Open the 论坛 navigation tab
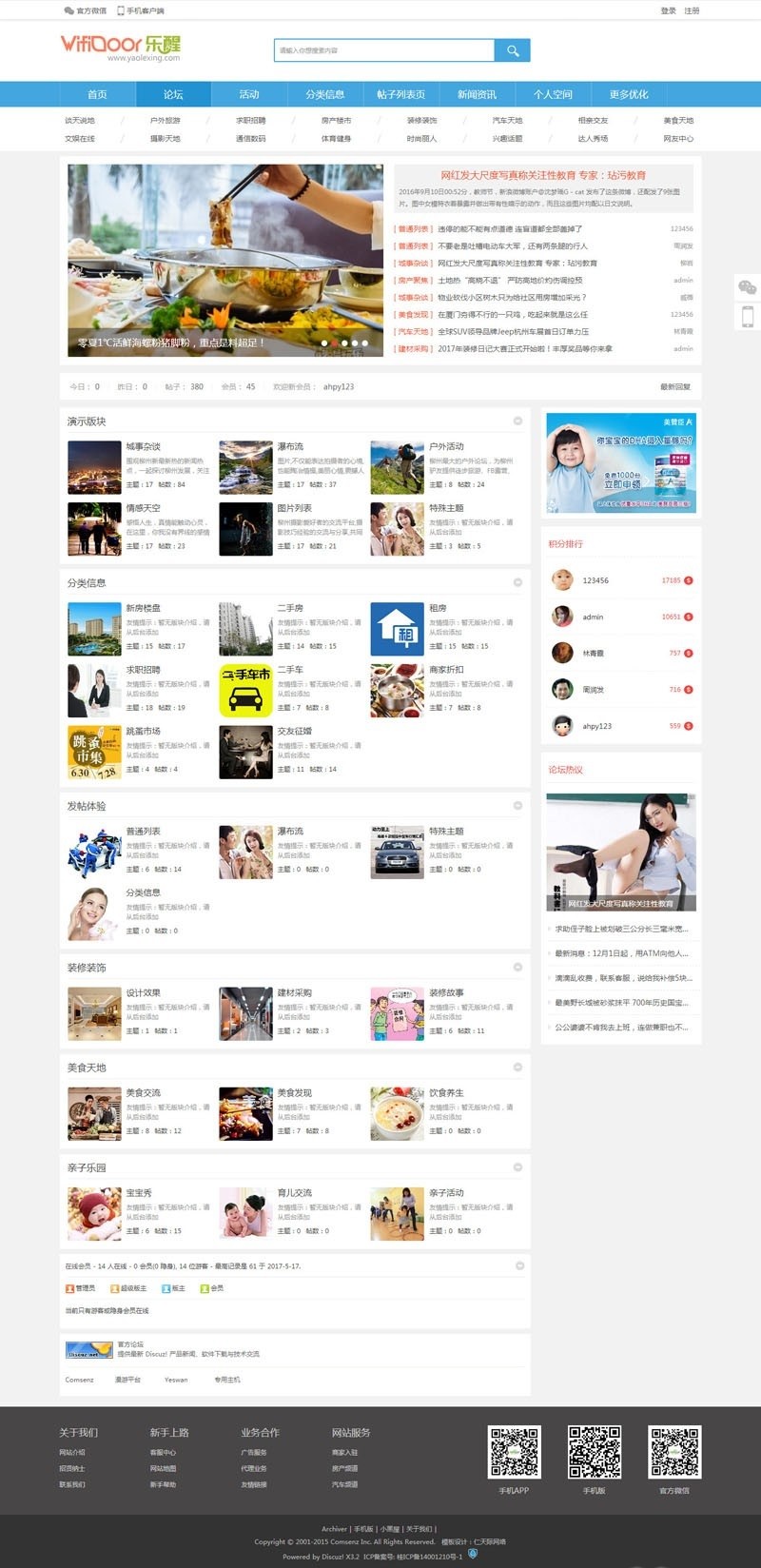This screenshot has width=761, height=1568. pyautogui.click(x=173, y=94)
